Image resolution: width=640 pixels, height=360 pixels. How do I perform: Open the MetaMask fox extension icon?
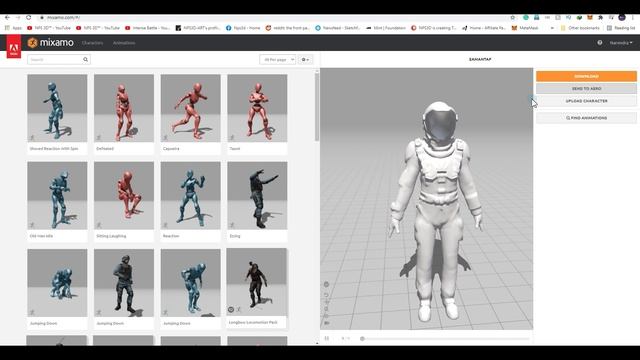tap(590, 18)
